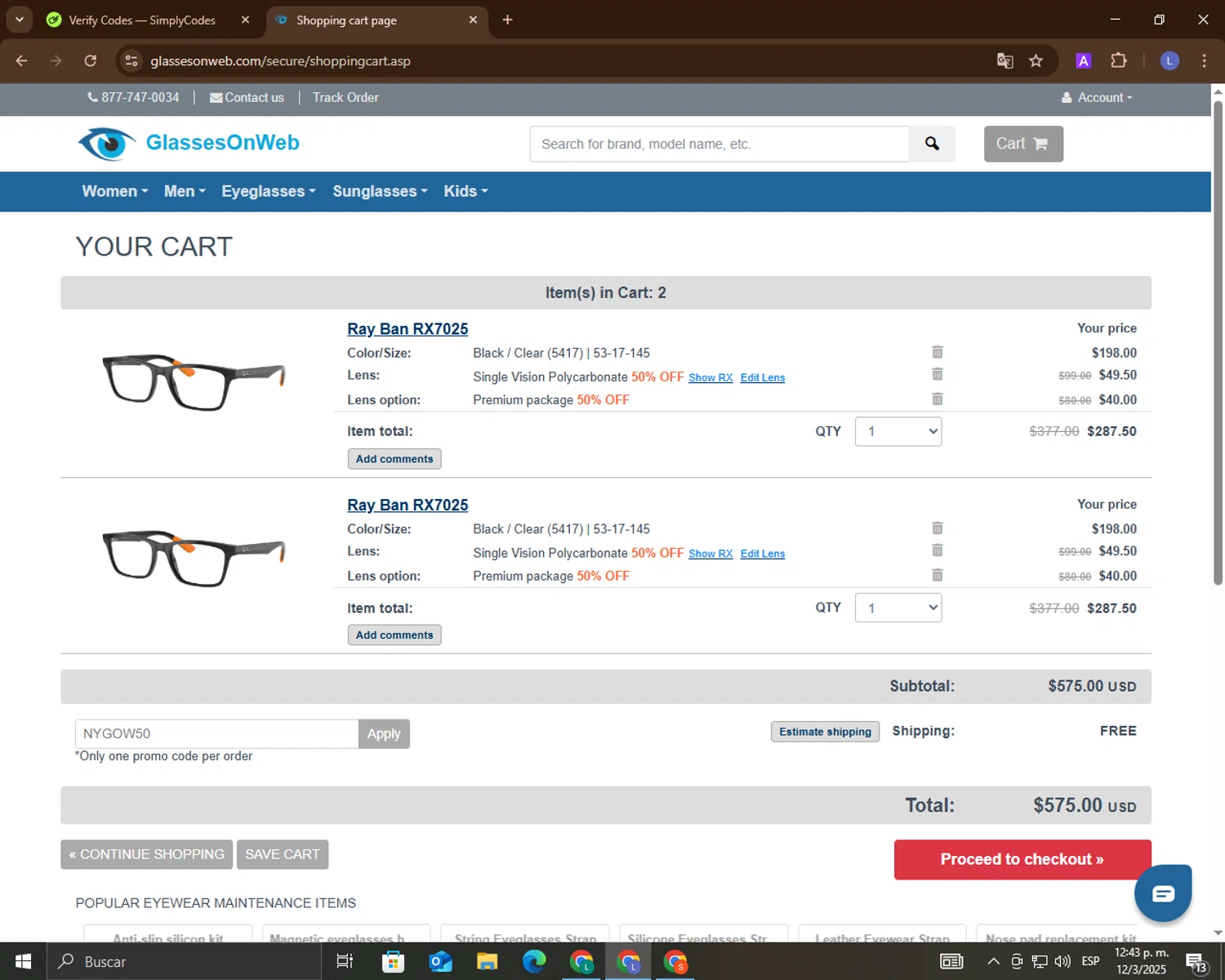Expand the Sunglasses menu
The width and height of the screenshot is (1225, 980).
(380, 191)
